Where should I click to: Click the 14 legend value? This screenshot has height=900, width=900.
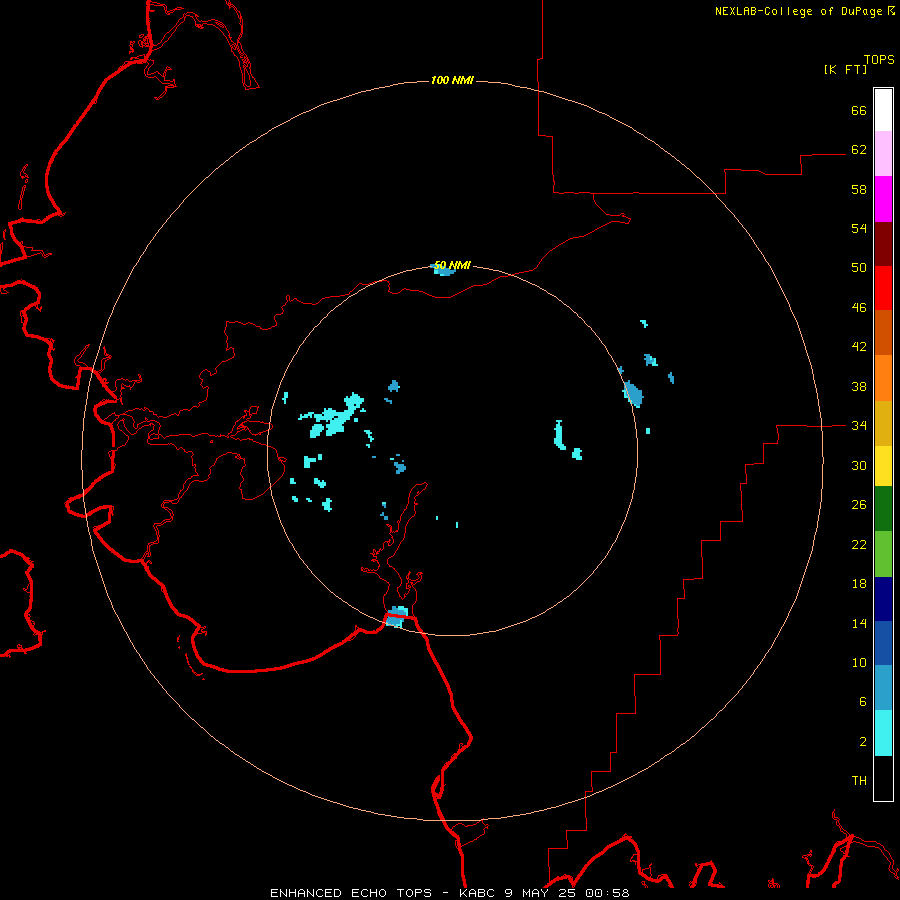pos(859,623)
